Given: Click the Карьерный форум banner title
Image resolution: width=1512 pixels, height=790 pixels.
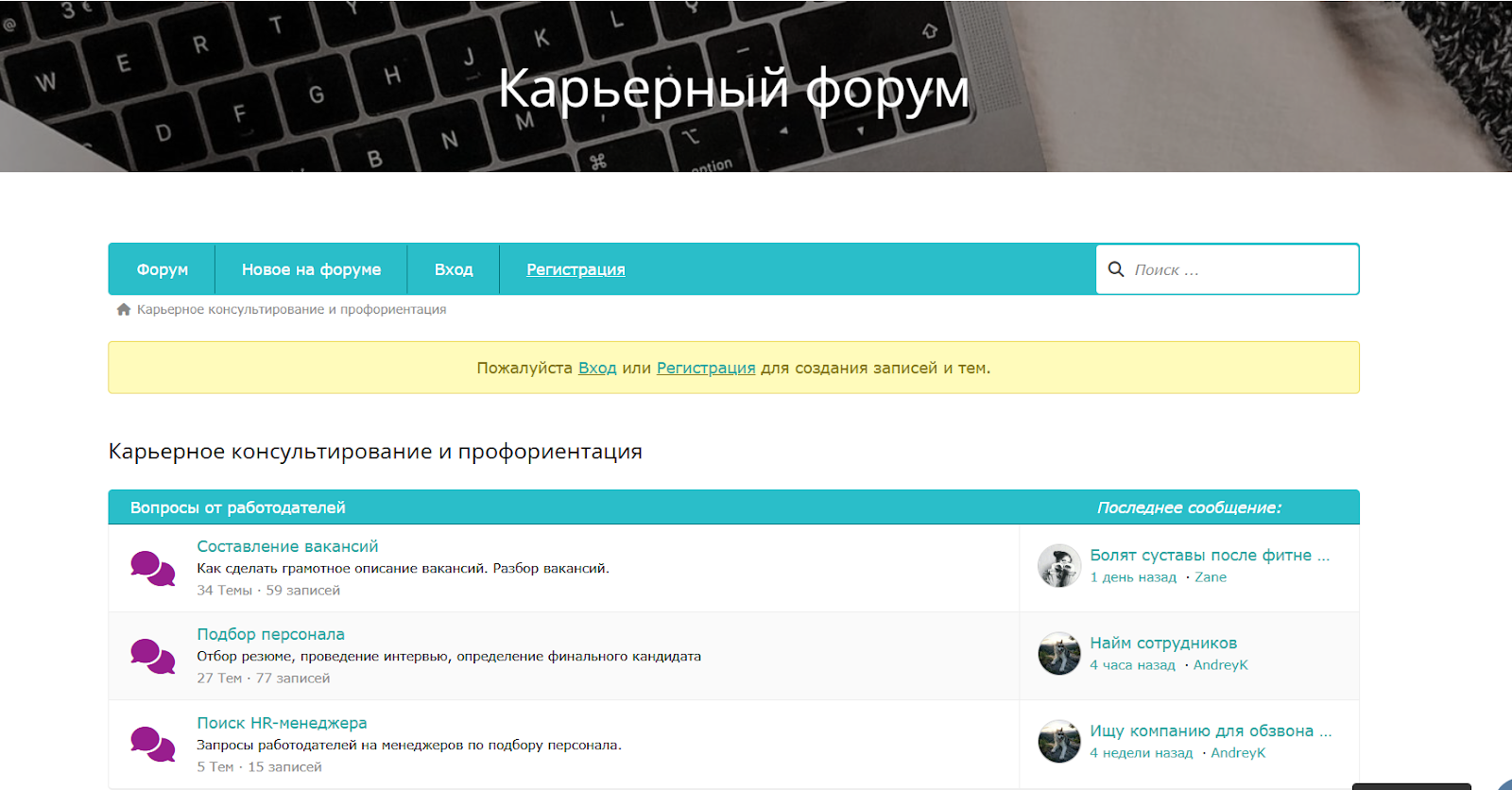Looking at the screenshot, I should click(733, 89).
